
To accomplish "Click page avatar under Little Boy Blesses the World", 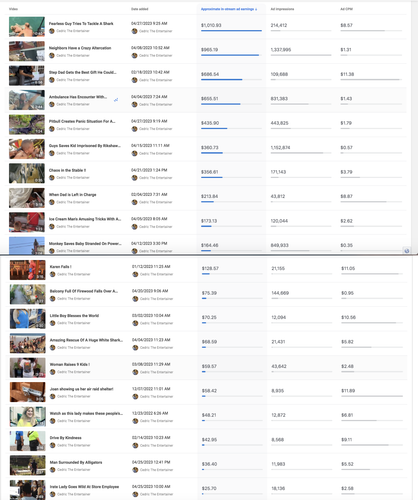I will (52, 323).
